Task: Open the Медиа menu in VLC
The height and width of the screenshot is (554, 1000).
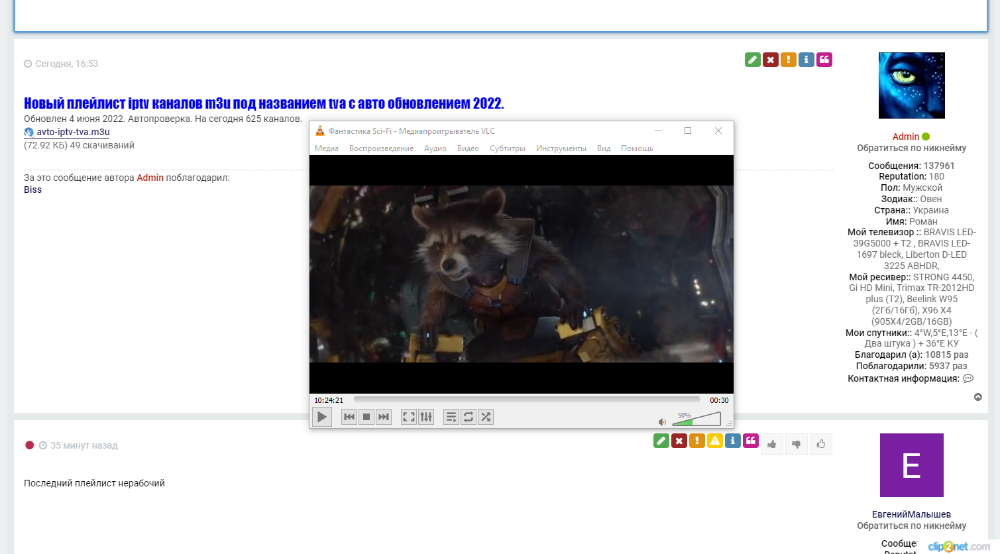Action: [327, 148]
